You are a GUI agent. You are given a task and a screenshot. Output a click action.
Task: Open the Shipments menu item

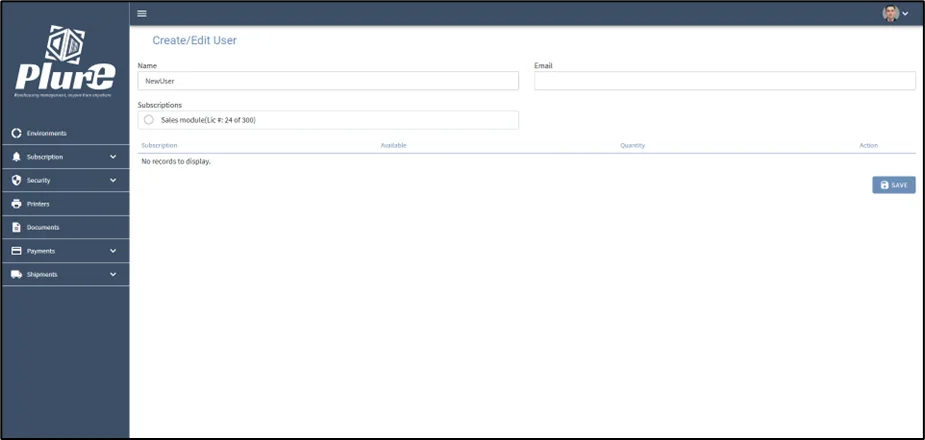pyautogui.click(x=65, y=274)
